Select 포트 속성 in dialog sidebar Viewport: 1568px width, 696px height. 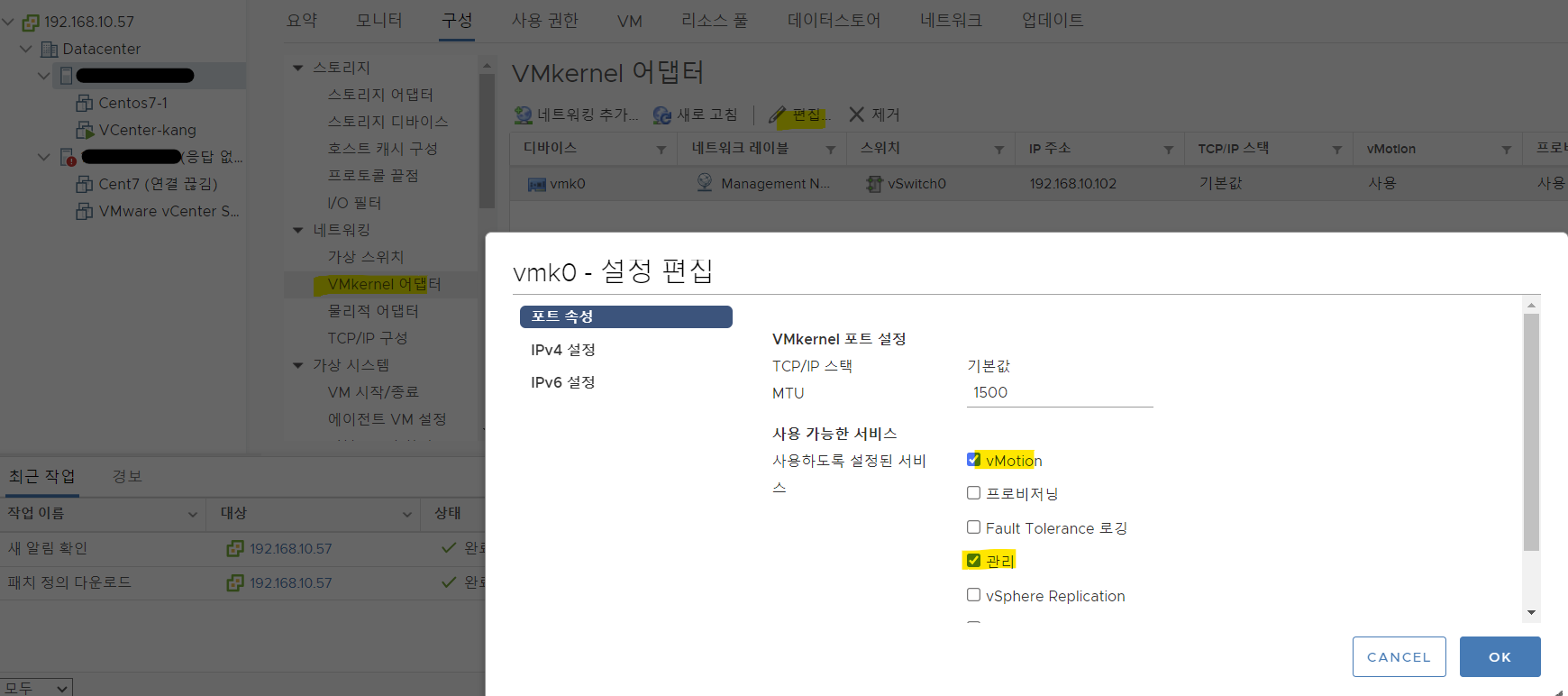tap(626, 316)
